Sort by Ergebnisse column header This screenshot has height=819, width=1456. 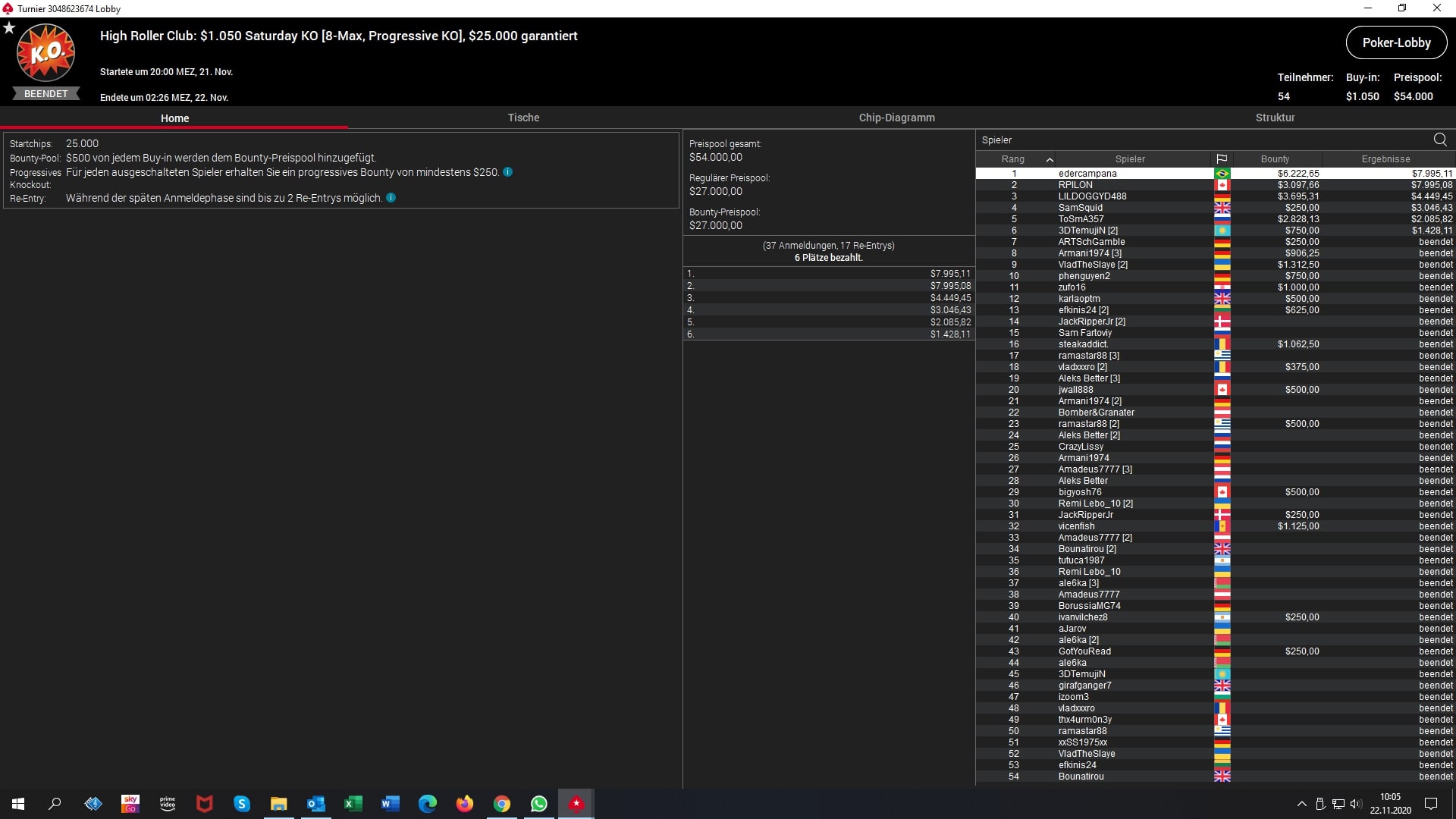1385,159
